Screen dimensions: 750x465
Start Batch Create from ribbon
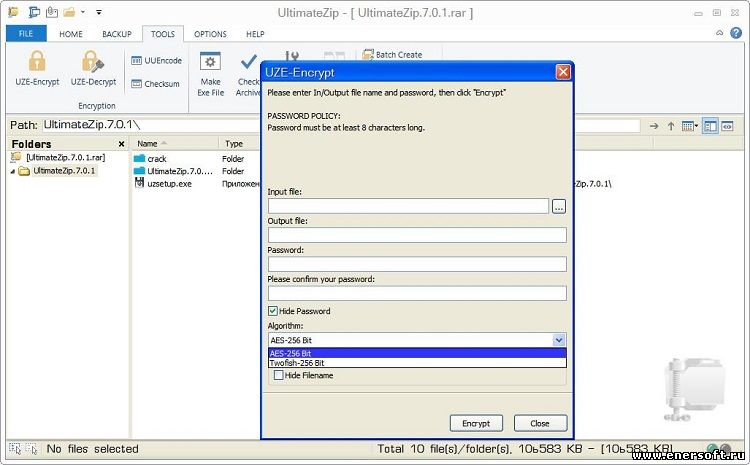392,55
